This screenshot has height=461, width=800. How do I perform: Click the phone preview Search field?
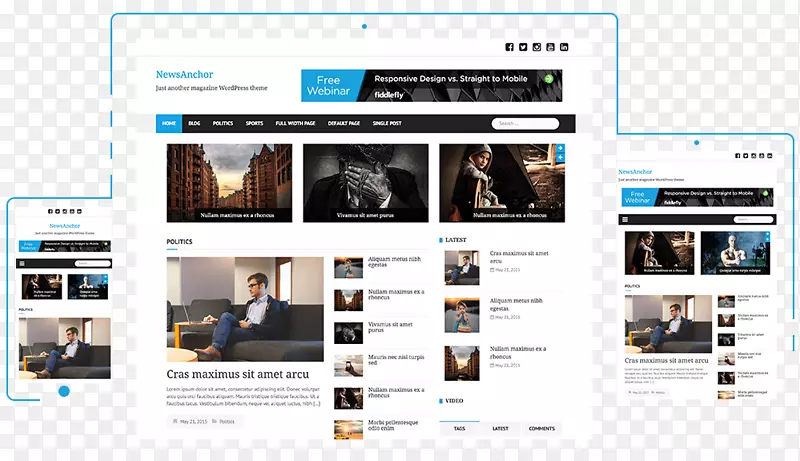point(92,263)
